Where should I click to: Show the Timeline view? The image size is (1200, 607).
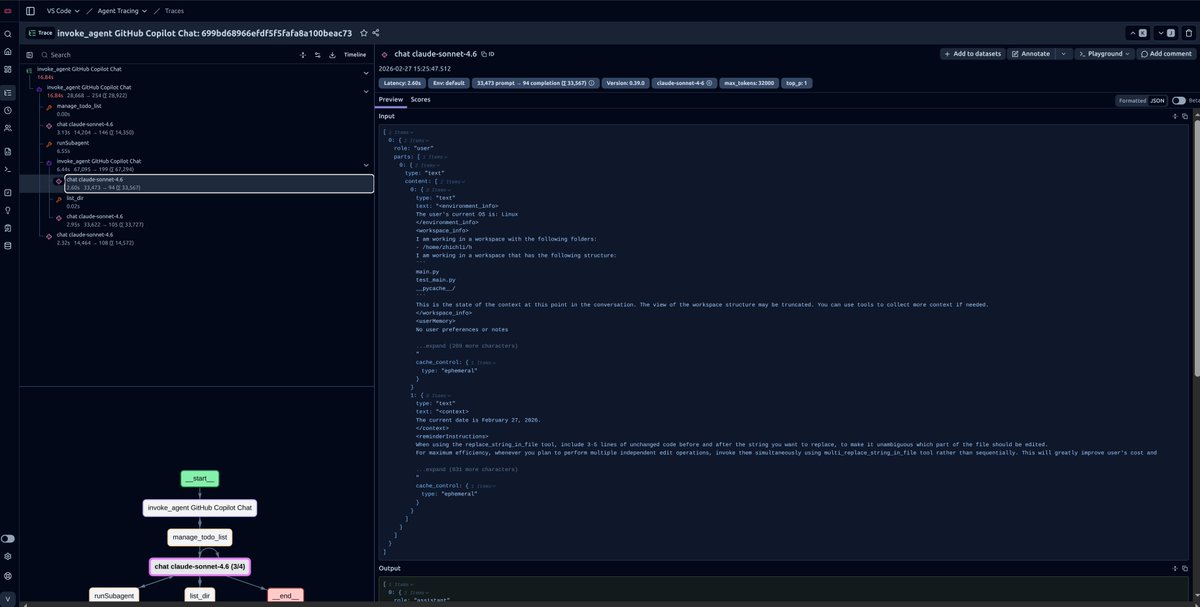355,55
